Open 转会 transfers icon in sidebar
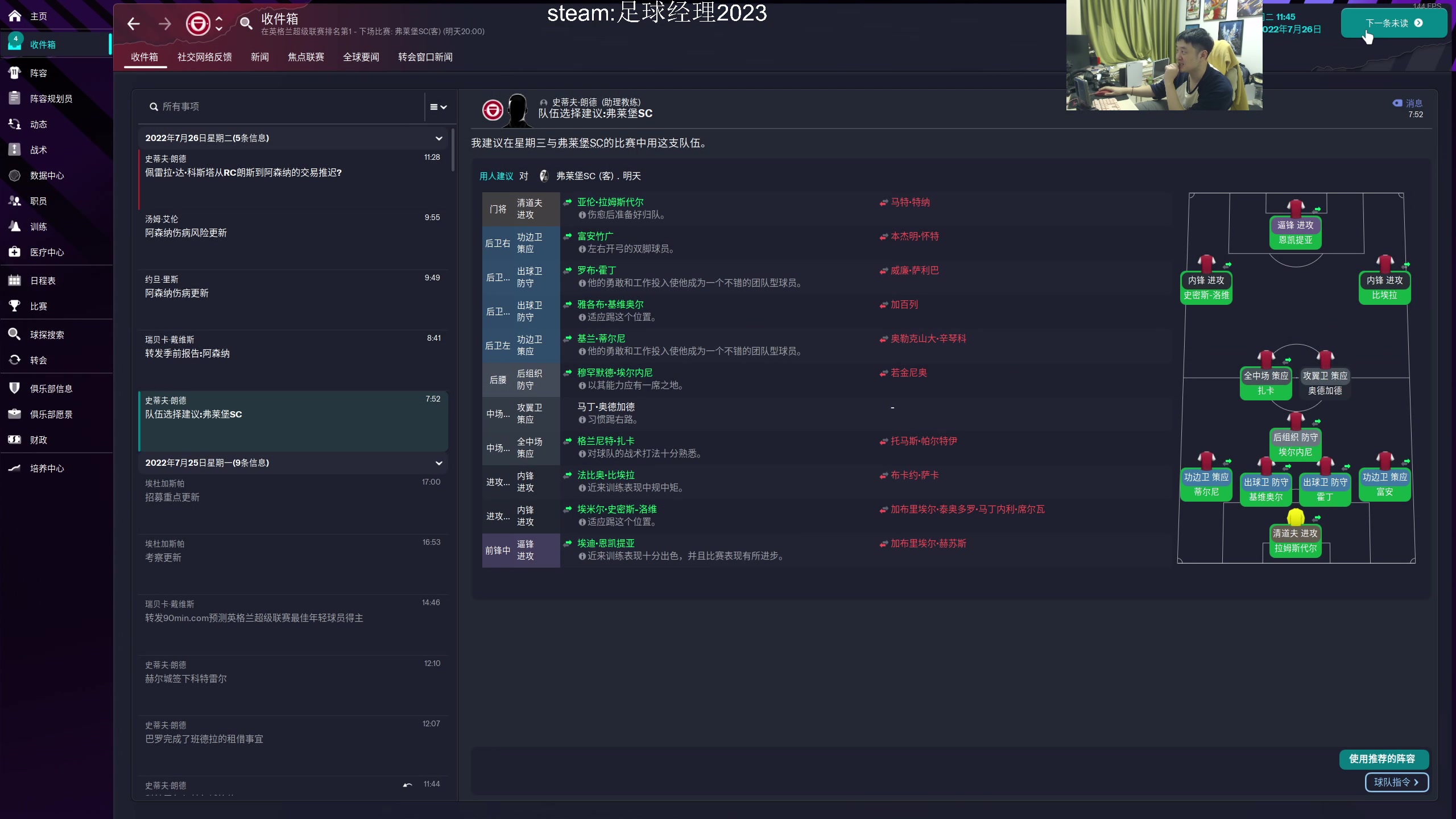Image resolution: width=1456 pixels, height=819 pixels. [15, 360]
